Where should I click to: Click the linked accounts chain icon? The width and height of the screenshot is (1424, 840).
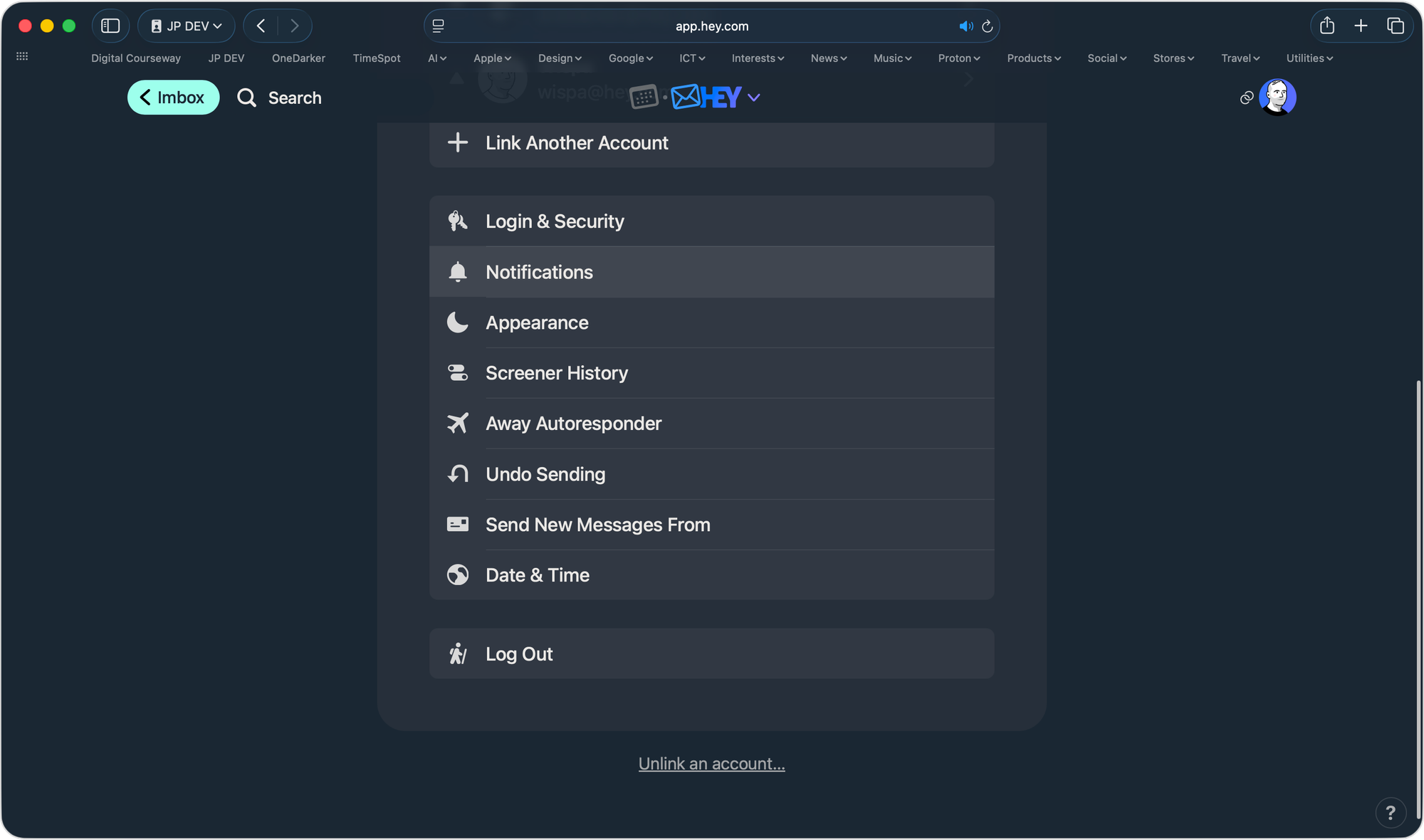point(1247,98)
